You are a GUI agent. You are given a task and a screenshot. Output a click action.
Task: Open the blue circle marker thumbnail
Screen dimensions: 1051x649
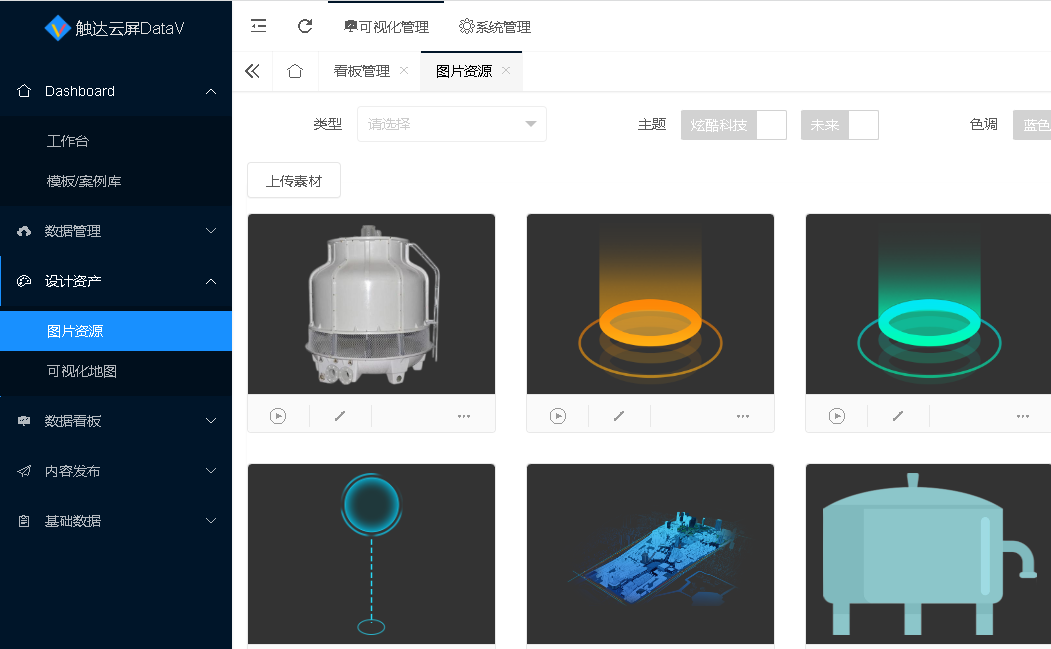(x=371, y=554)
